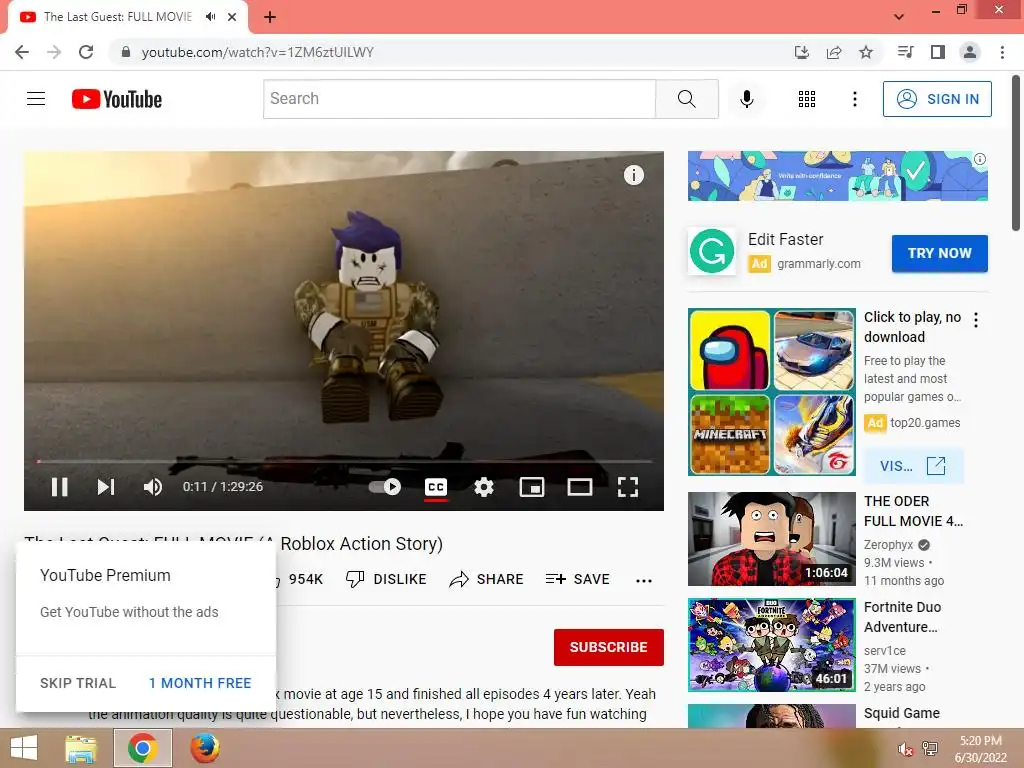This screenshot has height=768, width=1024.
Task: Open Chrome profile avatar
Action: point(970,52)
